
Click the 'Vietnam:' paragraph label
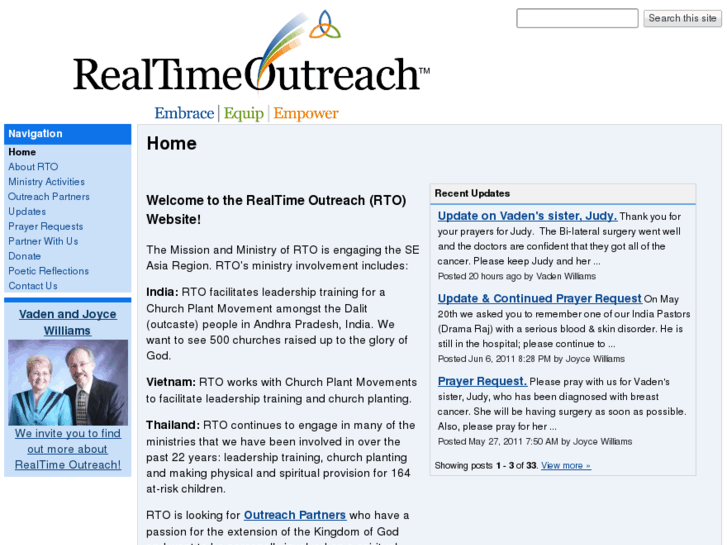click(x=171, y=382)
